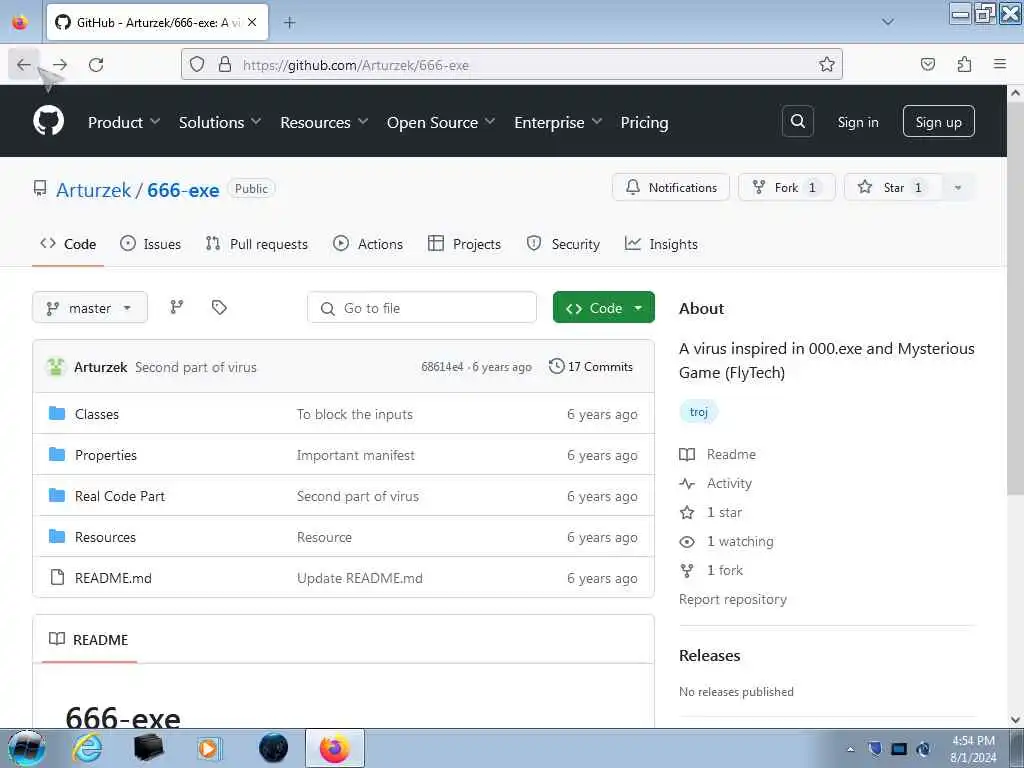Switch to the Security tab
The image size is (1024, 768).
click(x=563, y=244)
